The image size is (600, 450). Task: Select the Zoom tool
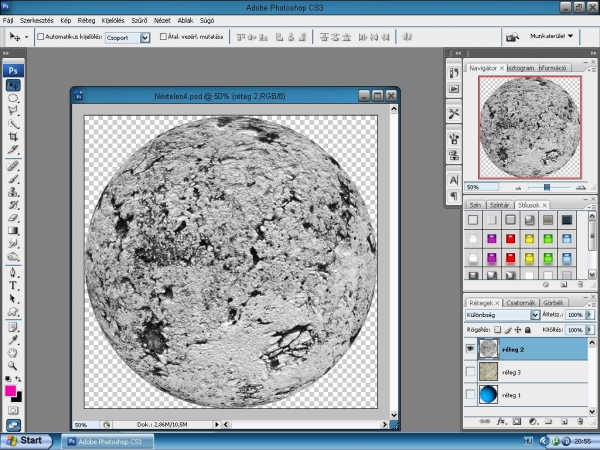click(x=13, y=366)
